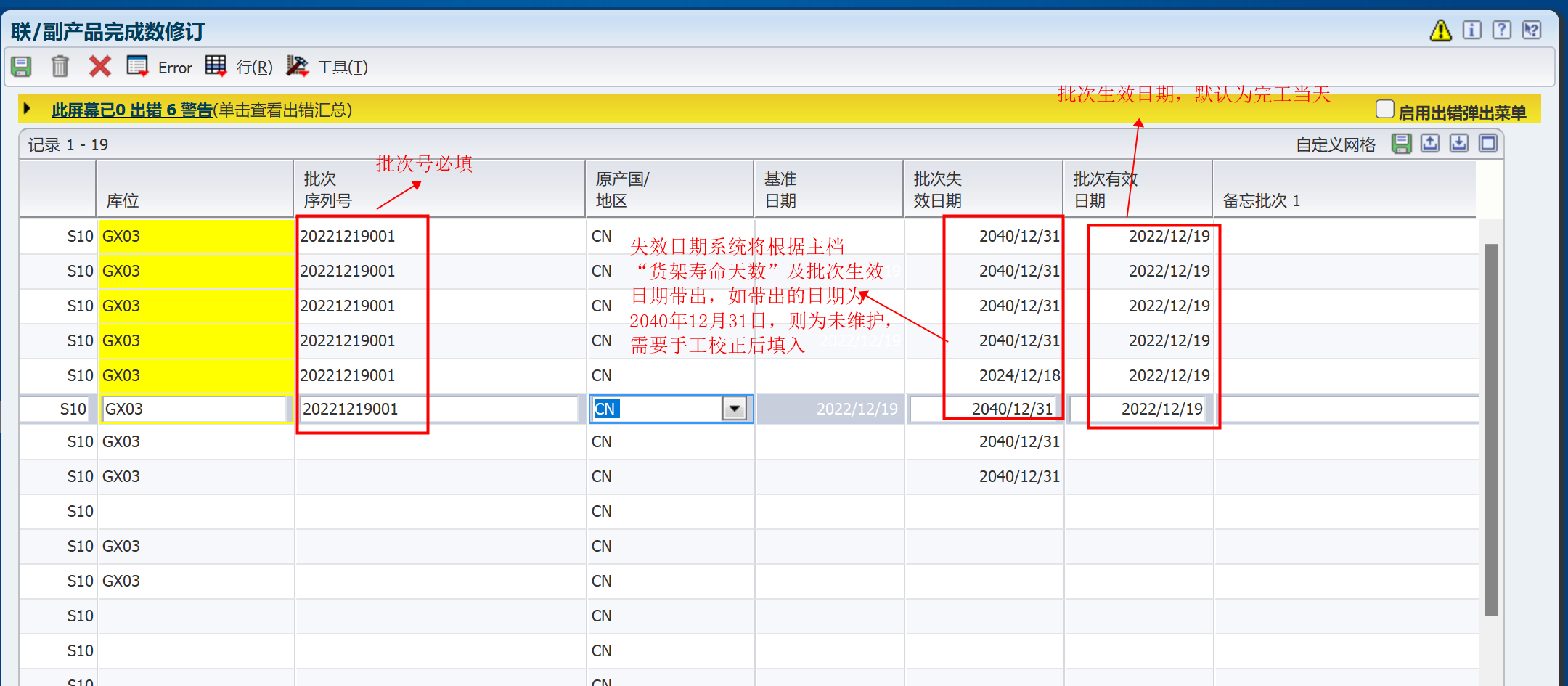The width and height of the screenshot is (1568, 686).
Task: Click the Error toolbar label
Action: click(175, 68)
